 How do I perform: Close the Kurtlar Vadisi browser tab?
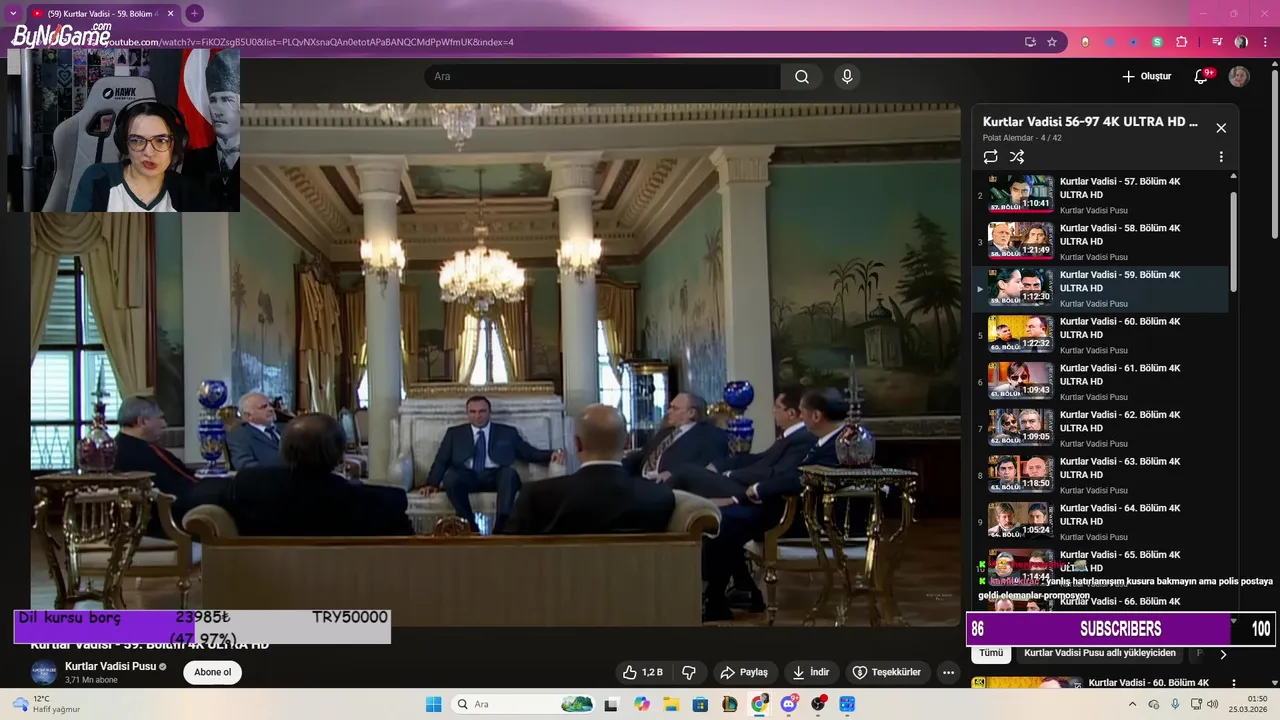click(171, 13)
